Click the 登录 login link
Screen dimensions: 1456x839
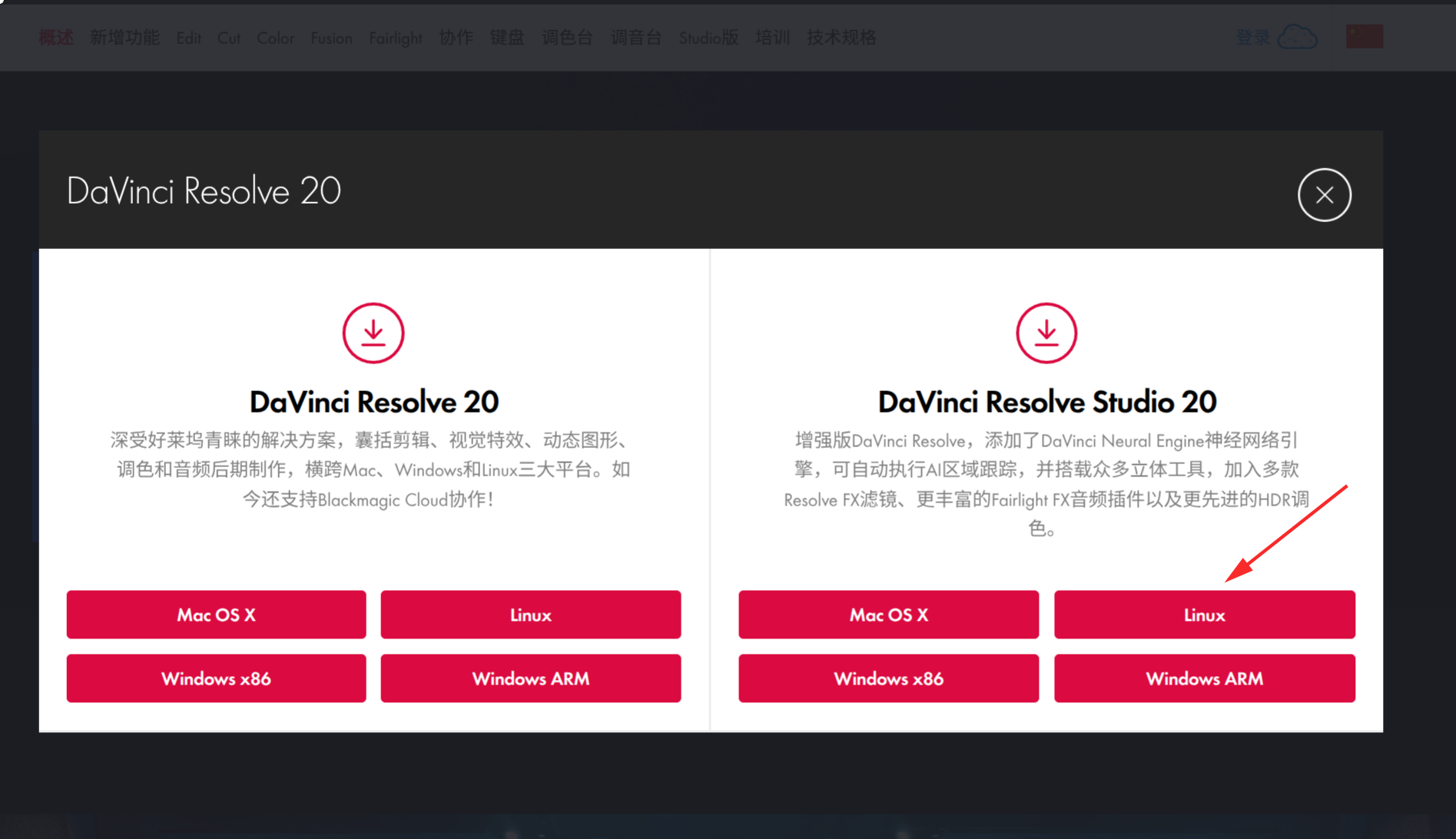(1252, 37)
